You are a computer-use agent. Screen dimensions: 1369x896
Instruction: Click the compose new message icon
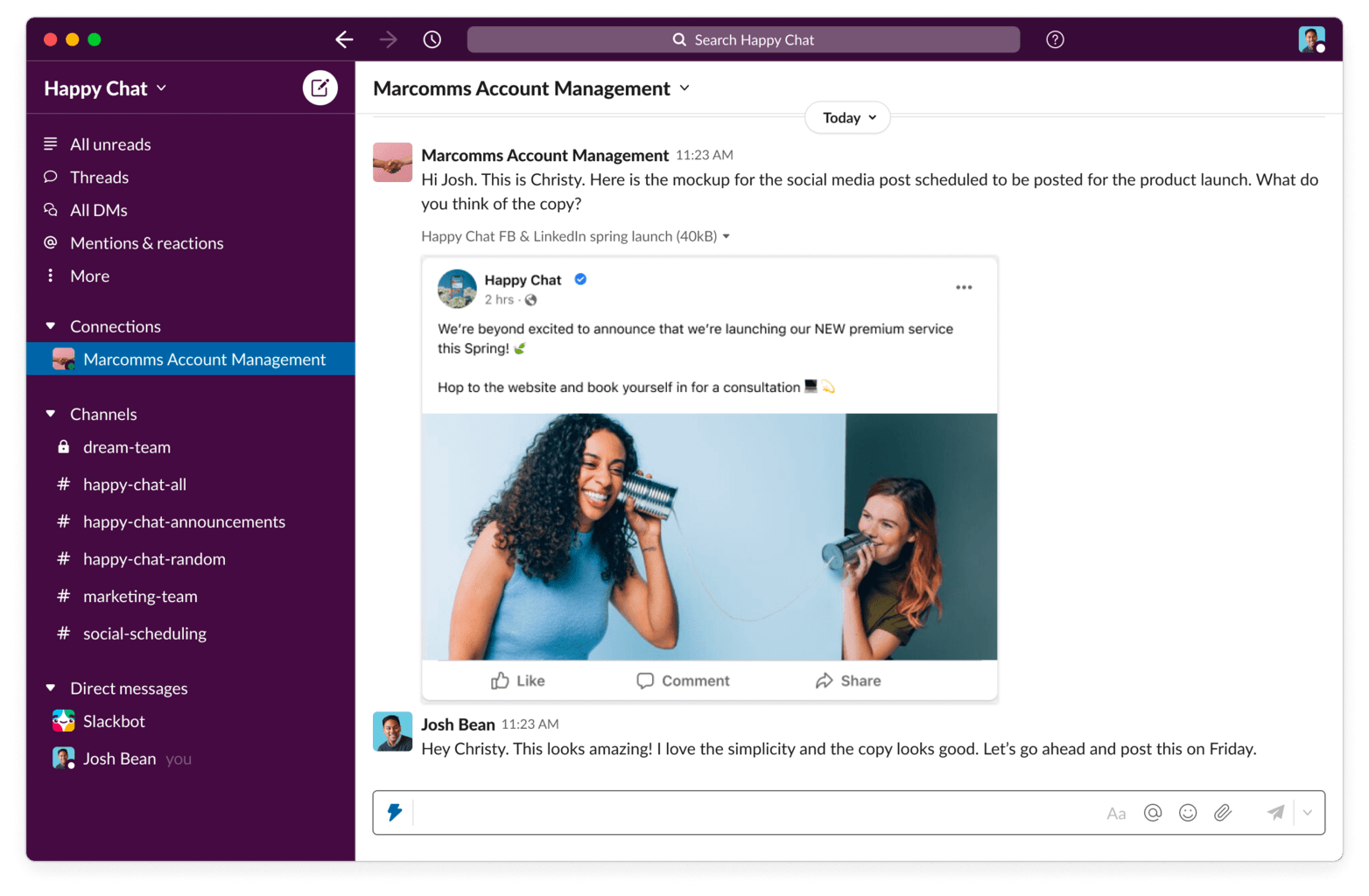pyautogui.click(x=319, y=87)
